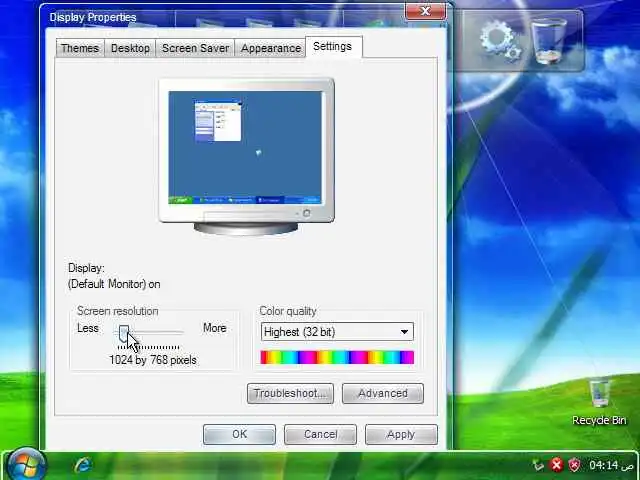Click the recycle bin icon in the top widget

pos(549,41)
